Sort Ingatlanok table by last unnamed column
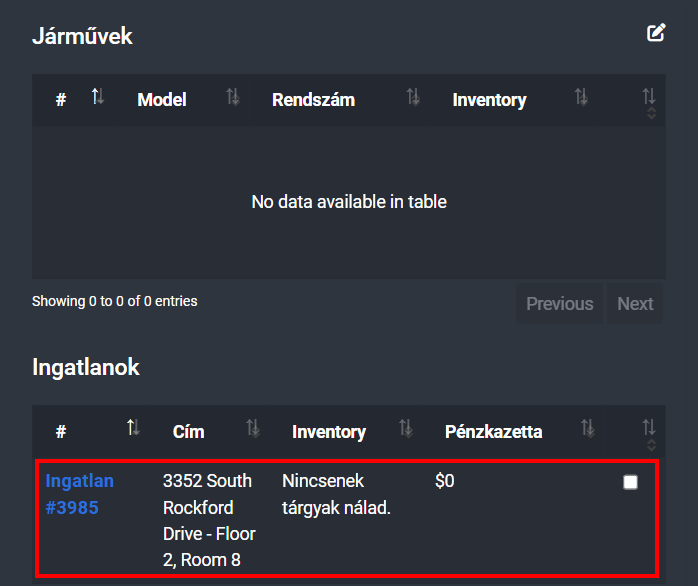The height and width of the screenshot is (586, 698). tap(634, 431)
